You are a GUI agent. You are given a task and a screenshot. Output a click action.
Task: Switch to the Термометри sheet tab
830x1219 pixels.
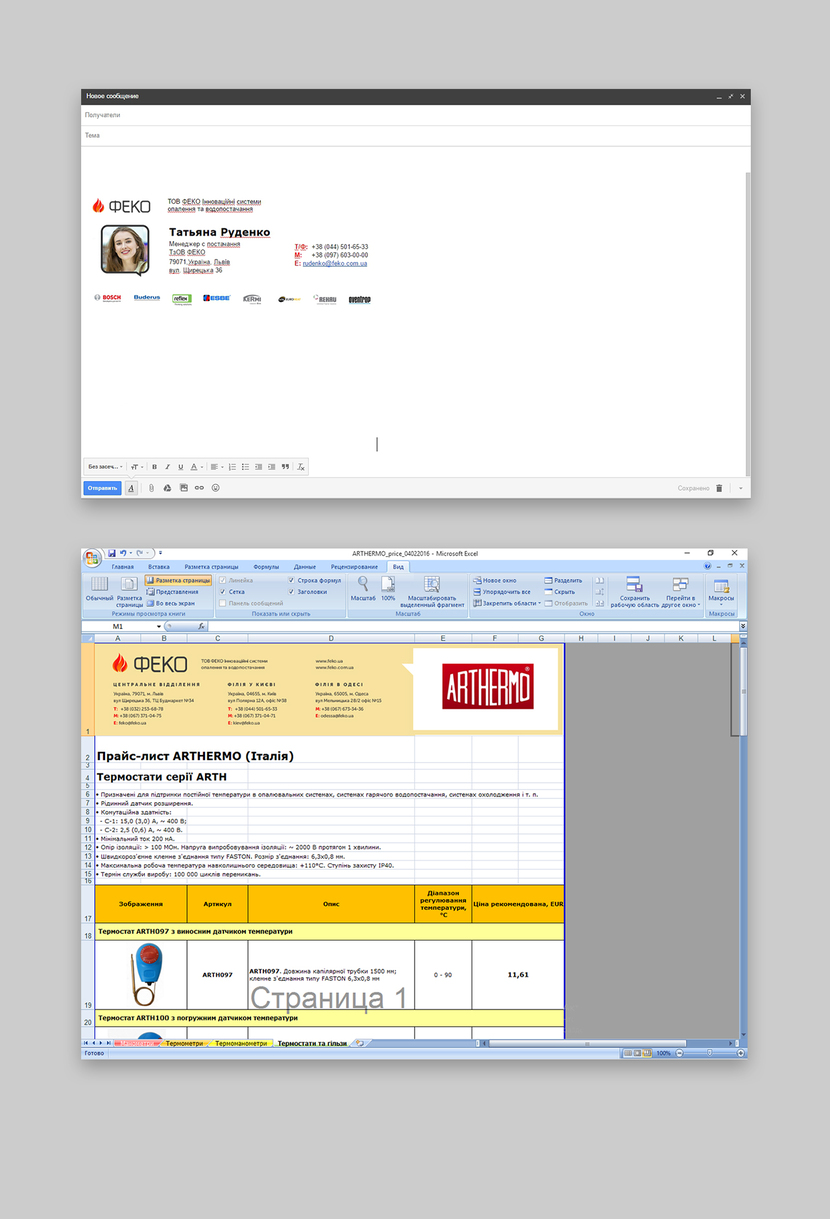tap(184, 1043)
